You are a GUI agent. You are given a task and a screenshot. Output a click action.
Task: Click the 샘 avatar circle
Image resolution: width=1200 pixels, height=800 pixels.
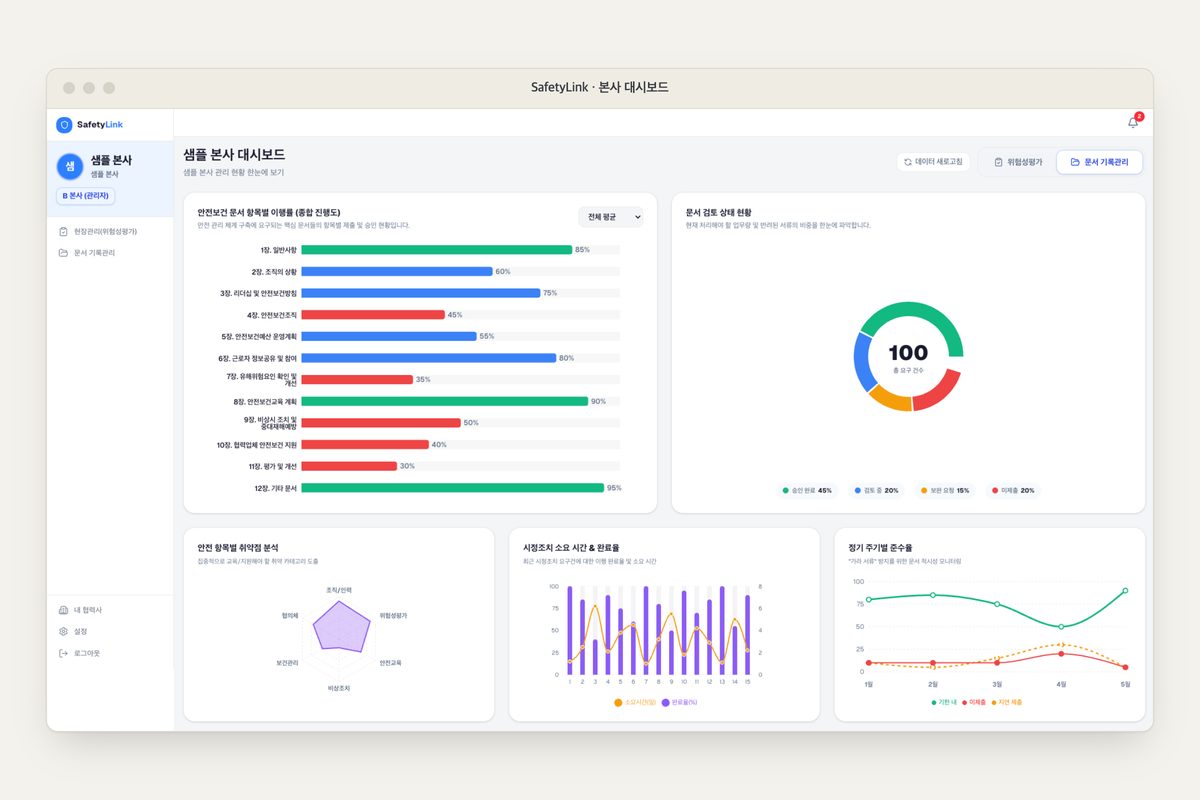point(69,166)
